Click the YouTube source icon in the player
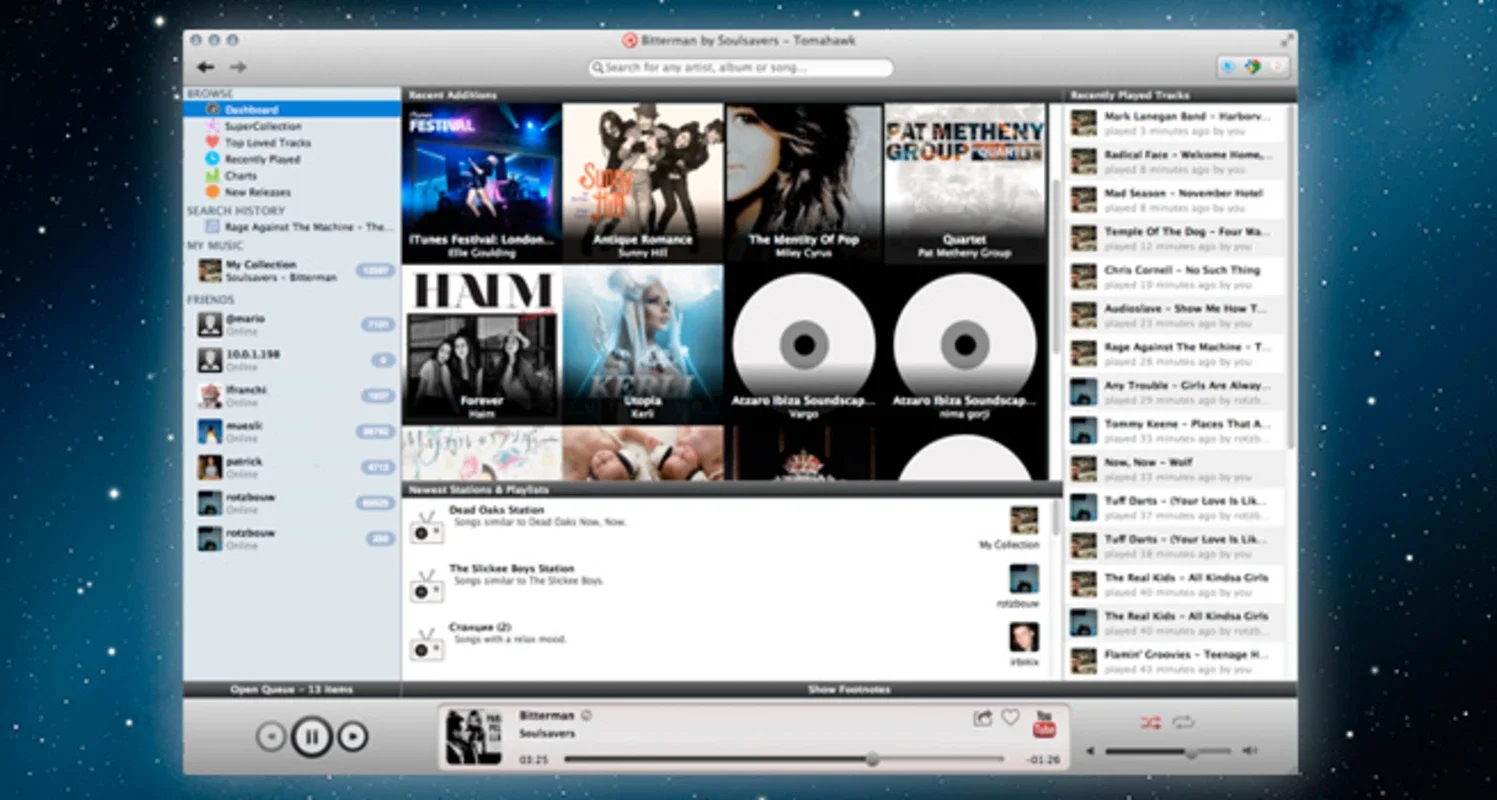The image size is (1497, 800). pos(1045,724)
